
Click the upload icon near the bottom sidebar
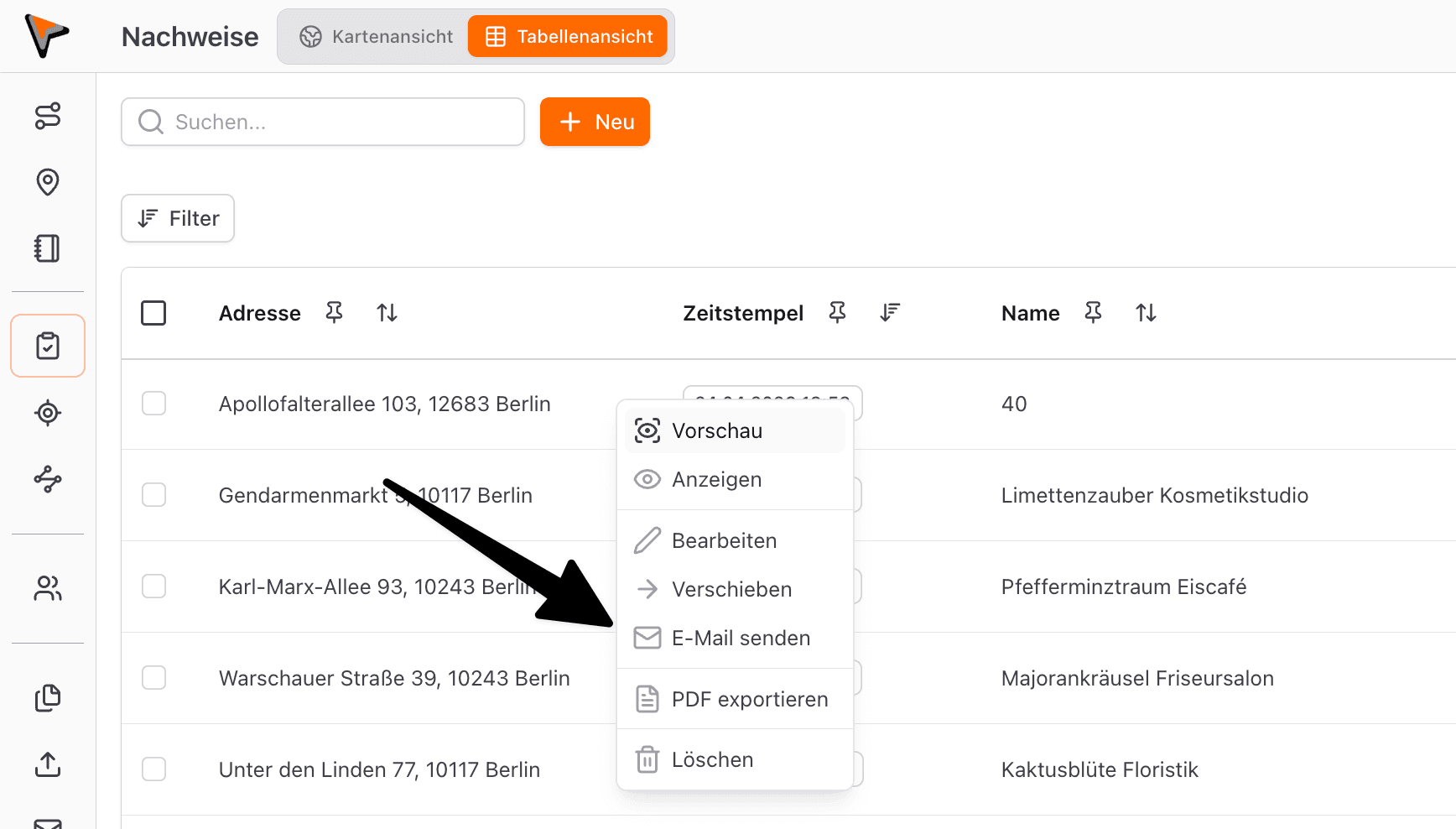click(x=47, y=765)
